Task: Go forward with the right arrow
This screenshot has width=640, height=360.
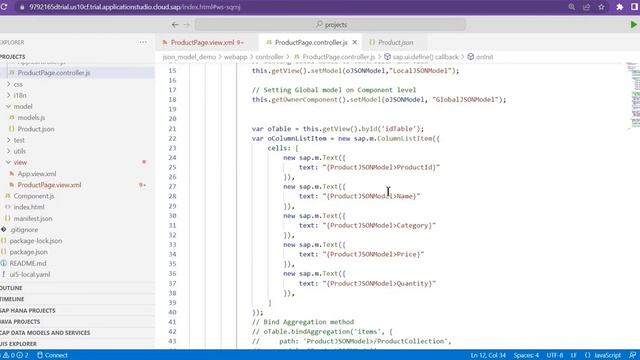Action: click(187, 24)
